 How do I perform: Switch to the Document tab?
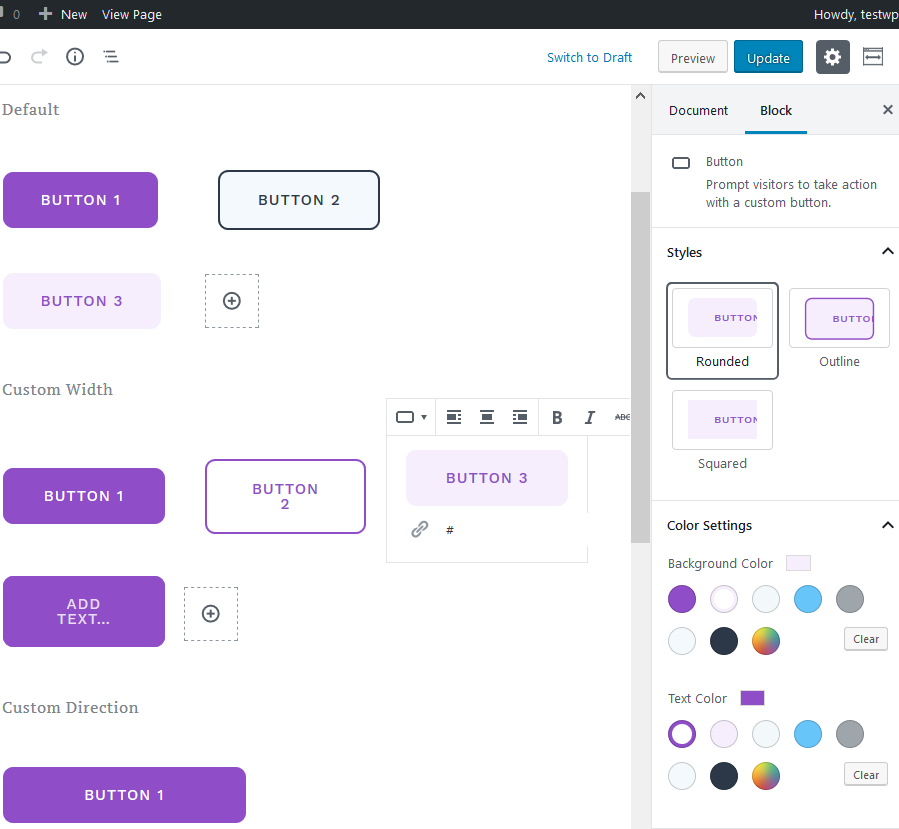pyautogui.click(x=698, y=110)
